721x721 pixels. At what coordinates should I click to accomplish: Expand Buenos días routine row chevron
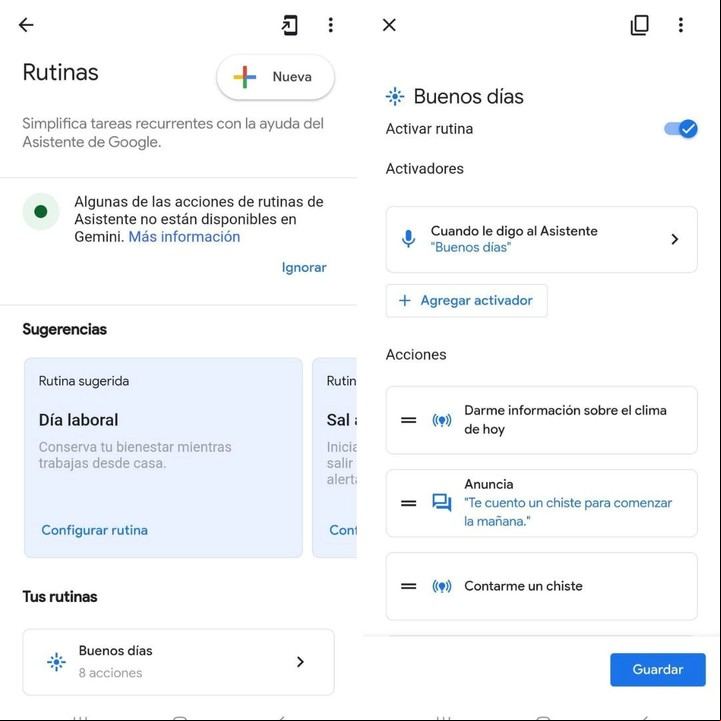click(x=300, y=662)
